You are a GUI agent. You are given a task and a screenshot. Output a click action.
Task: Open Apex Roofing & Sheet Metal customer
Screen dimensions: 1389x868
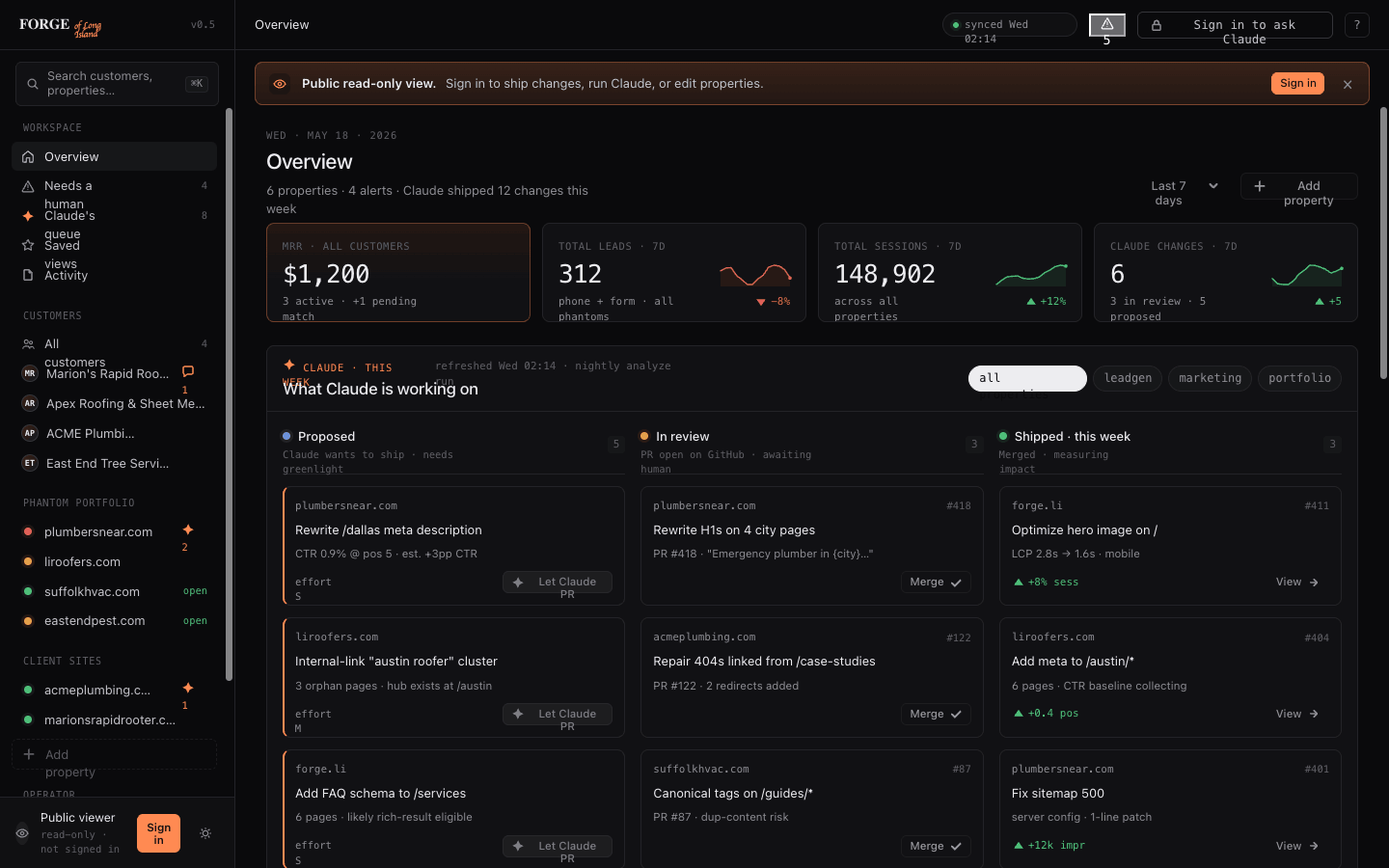(x=114, y=403)
